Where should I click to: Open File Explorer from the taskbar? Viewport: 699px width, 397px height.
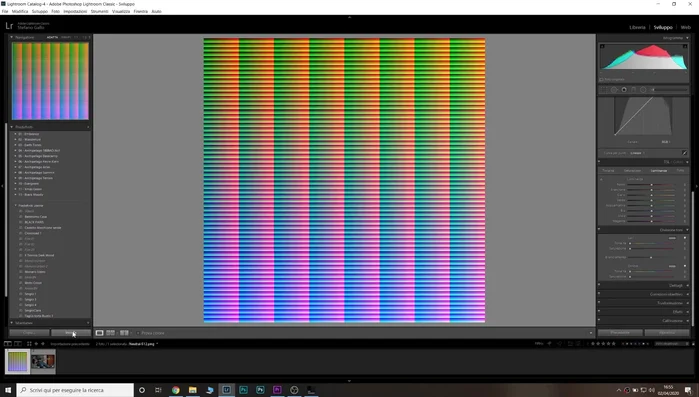point(193,390)
